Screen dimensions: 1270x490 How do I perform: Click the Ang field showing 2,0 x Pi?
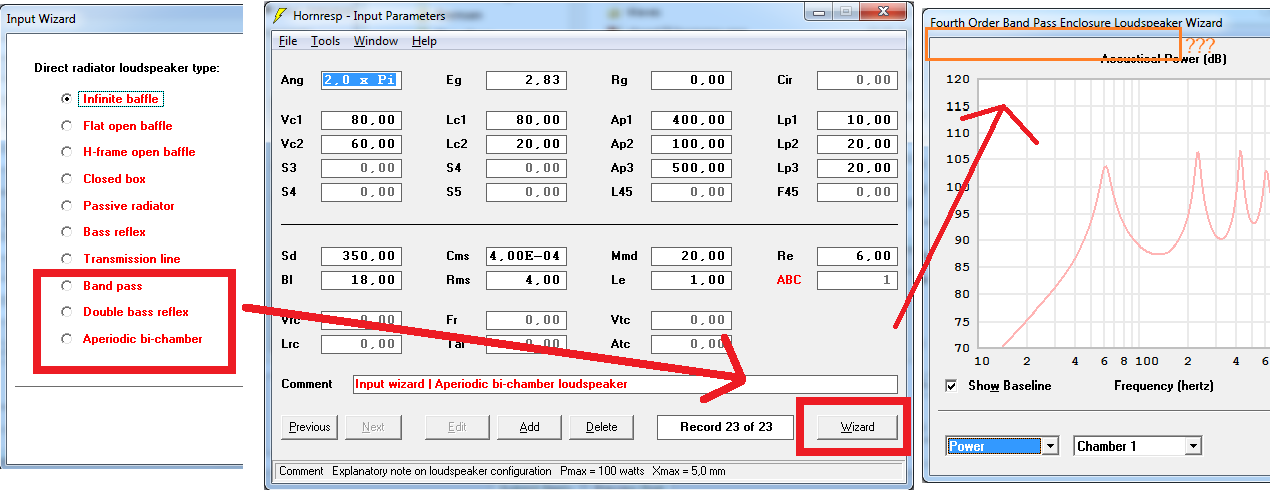(x=361, y=80)
